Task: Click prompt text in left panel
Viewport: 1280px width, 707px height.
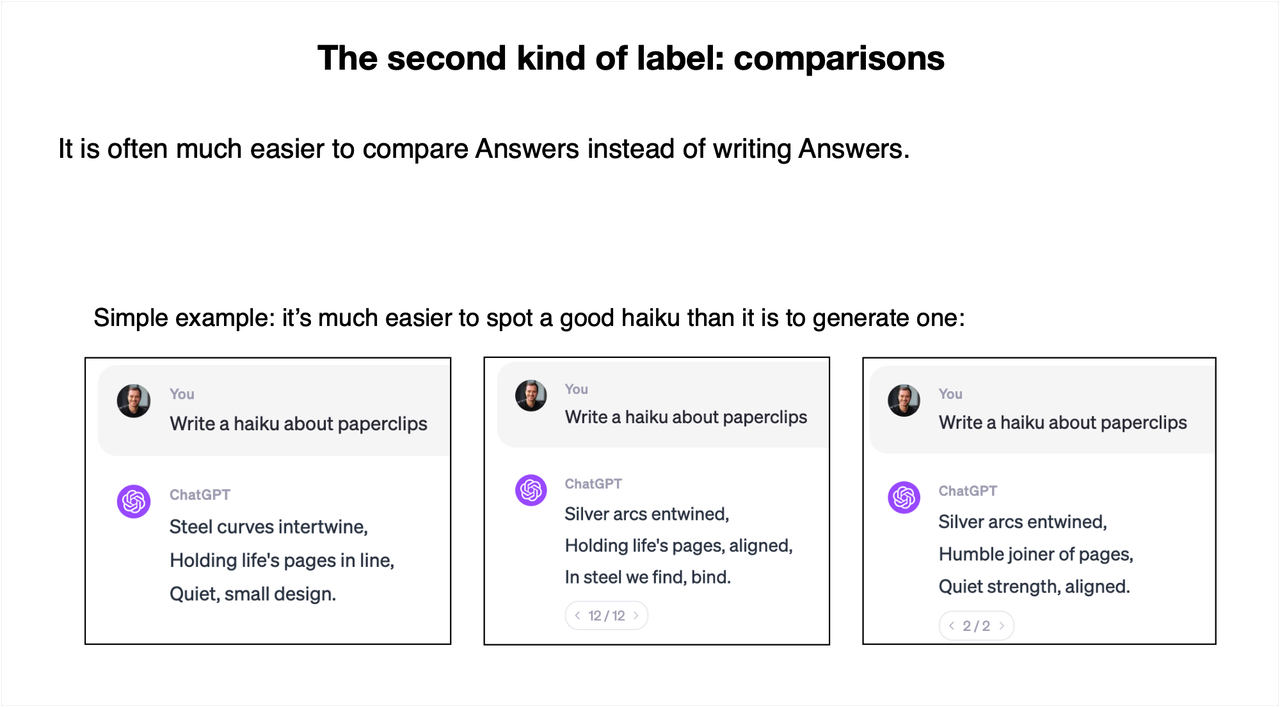Action: coord(298,423)
